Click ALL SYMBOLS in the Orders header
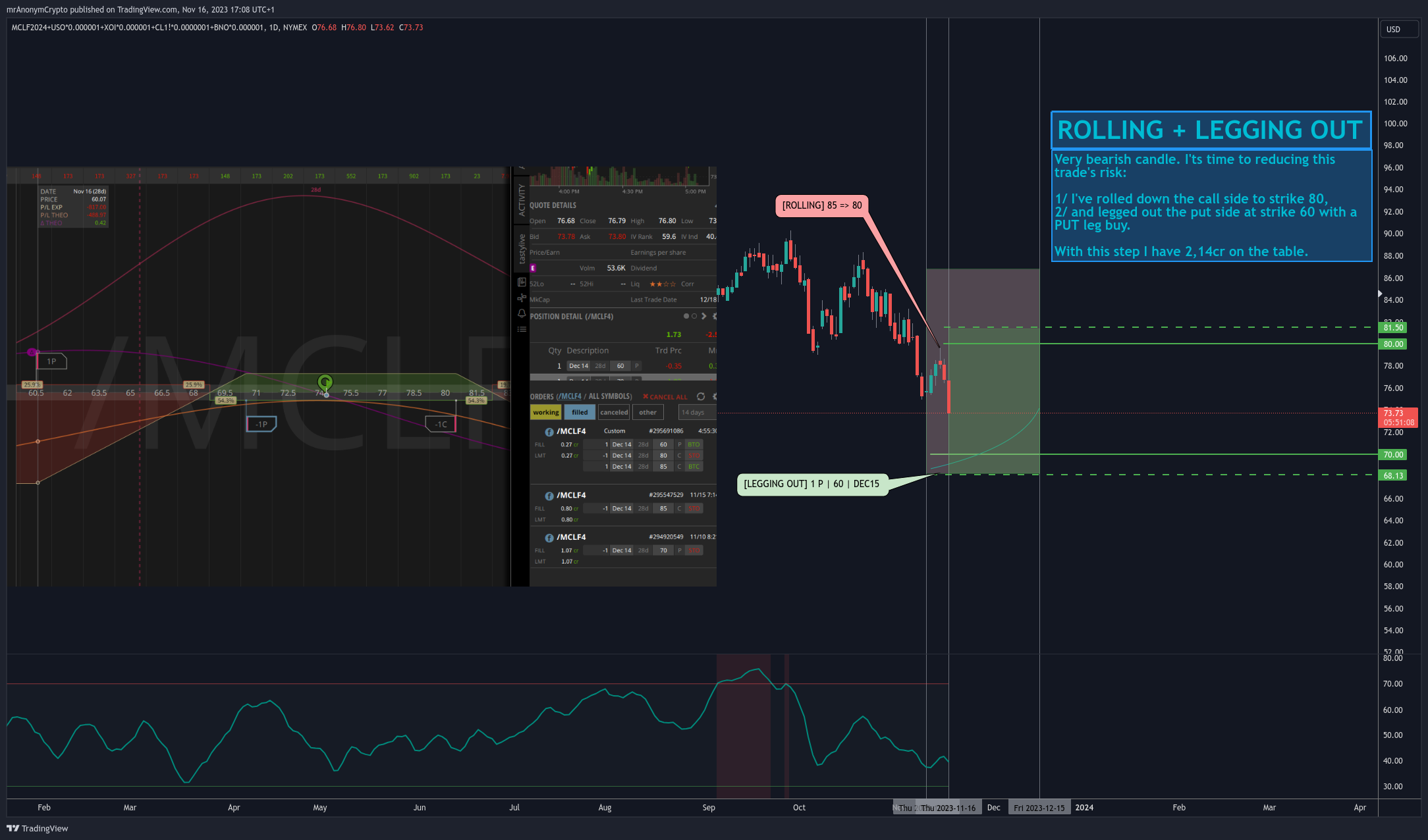Screen dimensions: 1428x840 (x=610, y=396)
